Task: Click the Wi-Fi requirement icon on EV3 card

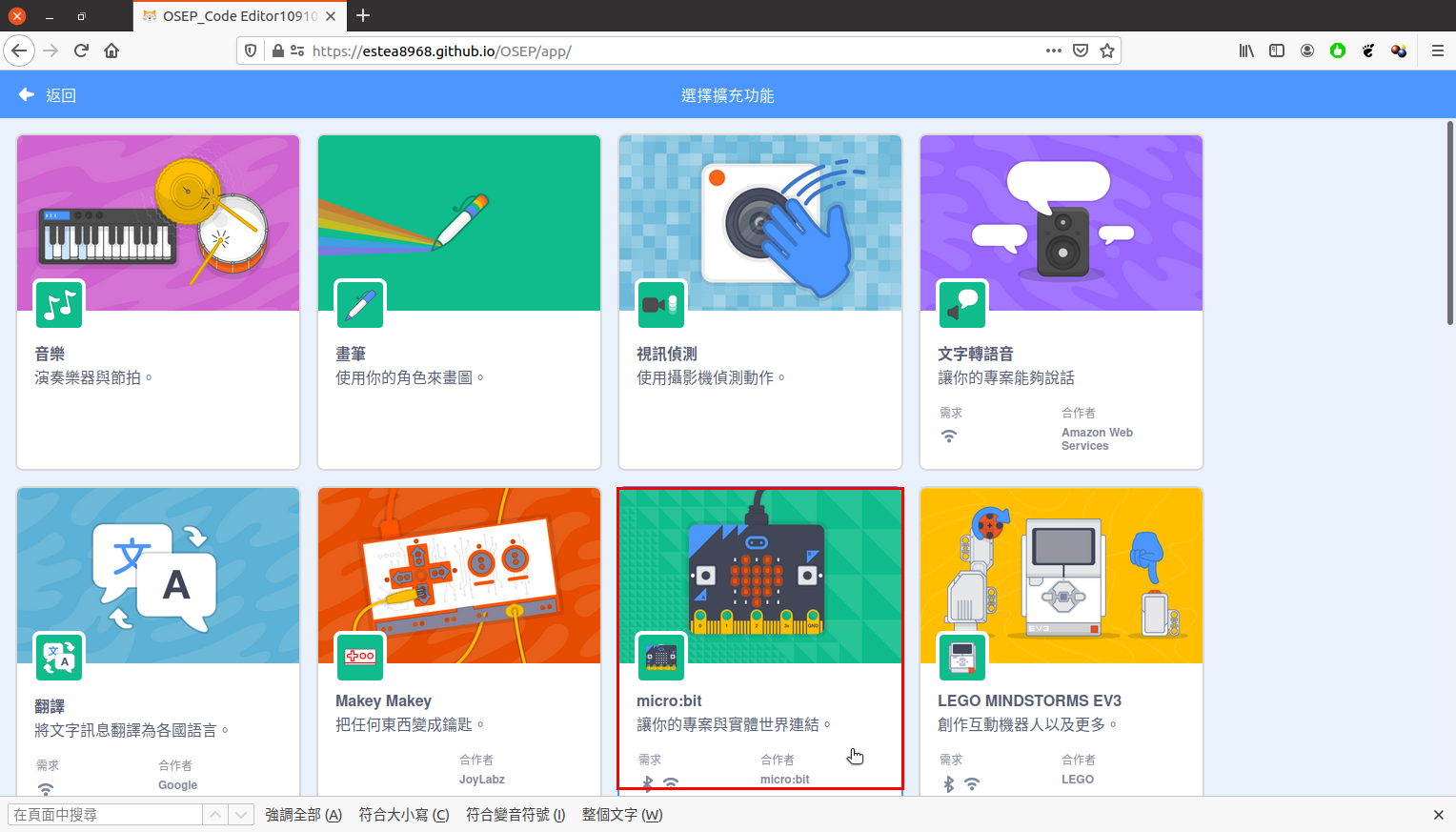Action: point(972,784)
